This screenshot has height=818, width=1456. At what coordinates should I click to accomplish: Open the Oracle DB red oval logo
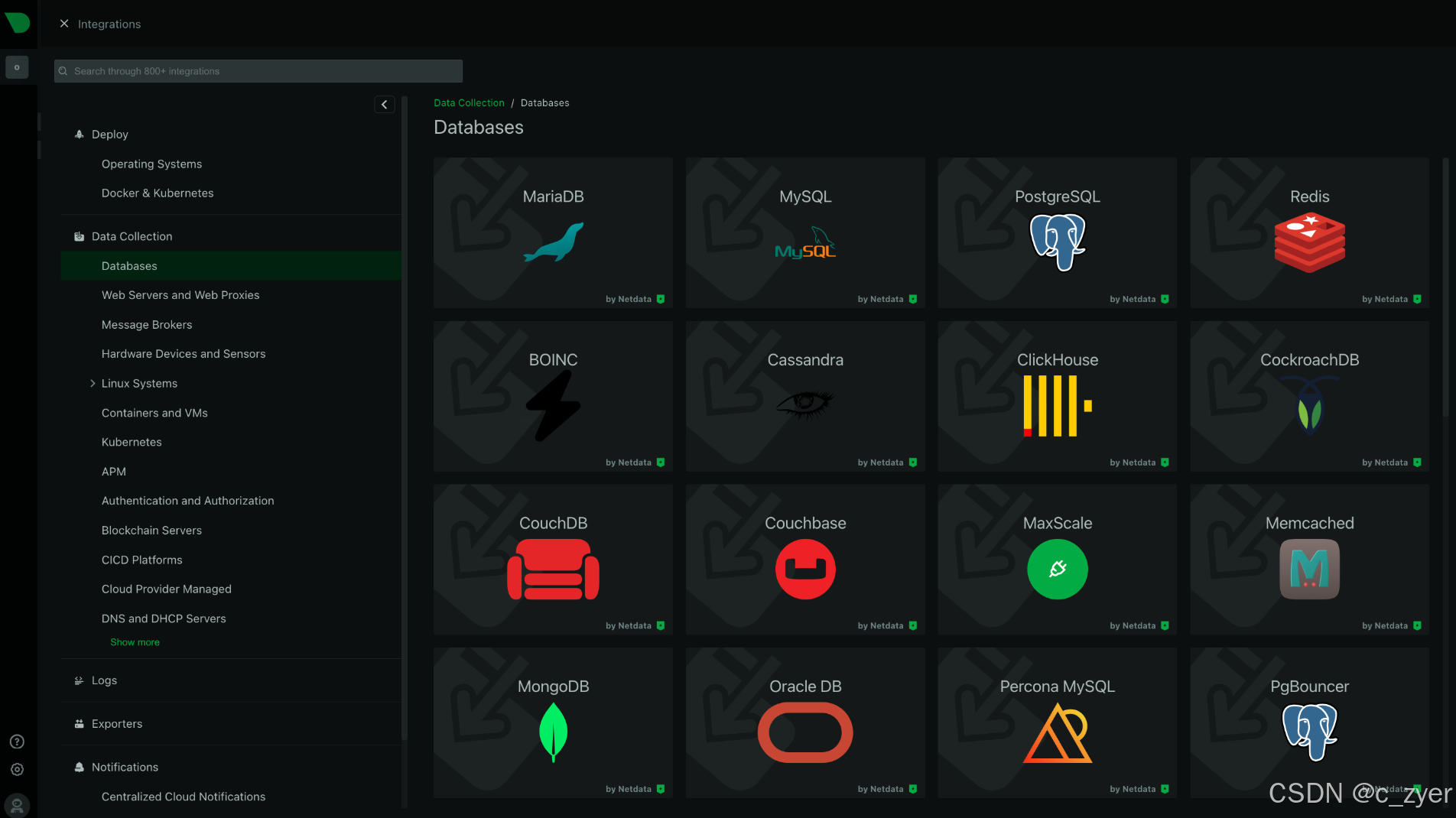pyautogui.click(x=805, y=732)
